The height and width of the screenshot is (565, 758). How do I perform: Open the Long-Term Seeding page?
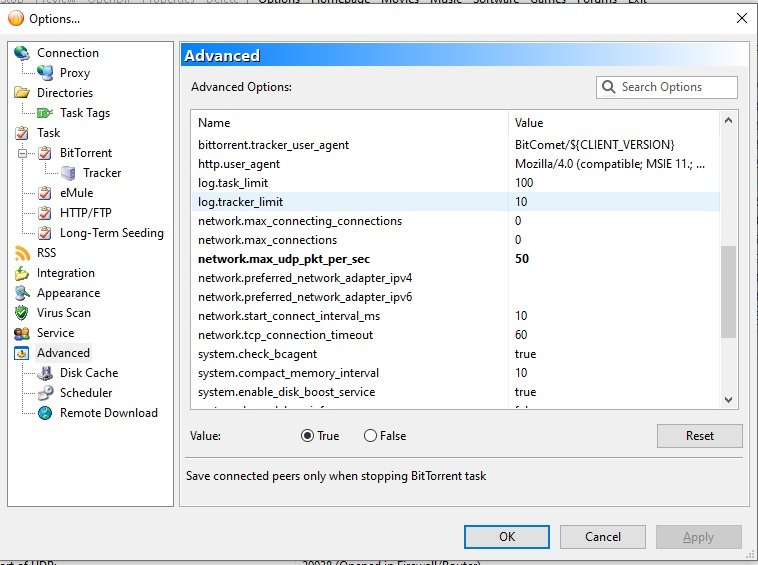(112, 233)
